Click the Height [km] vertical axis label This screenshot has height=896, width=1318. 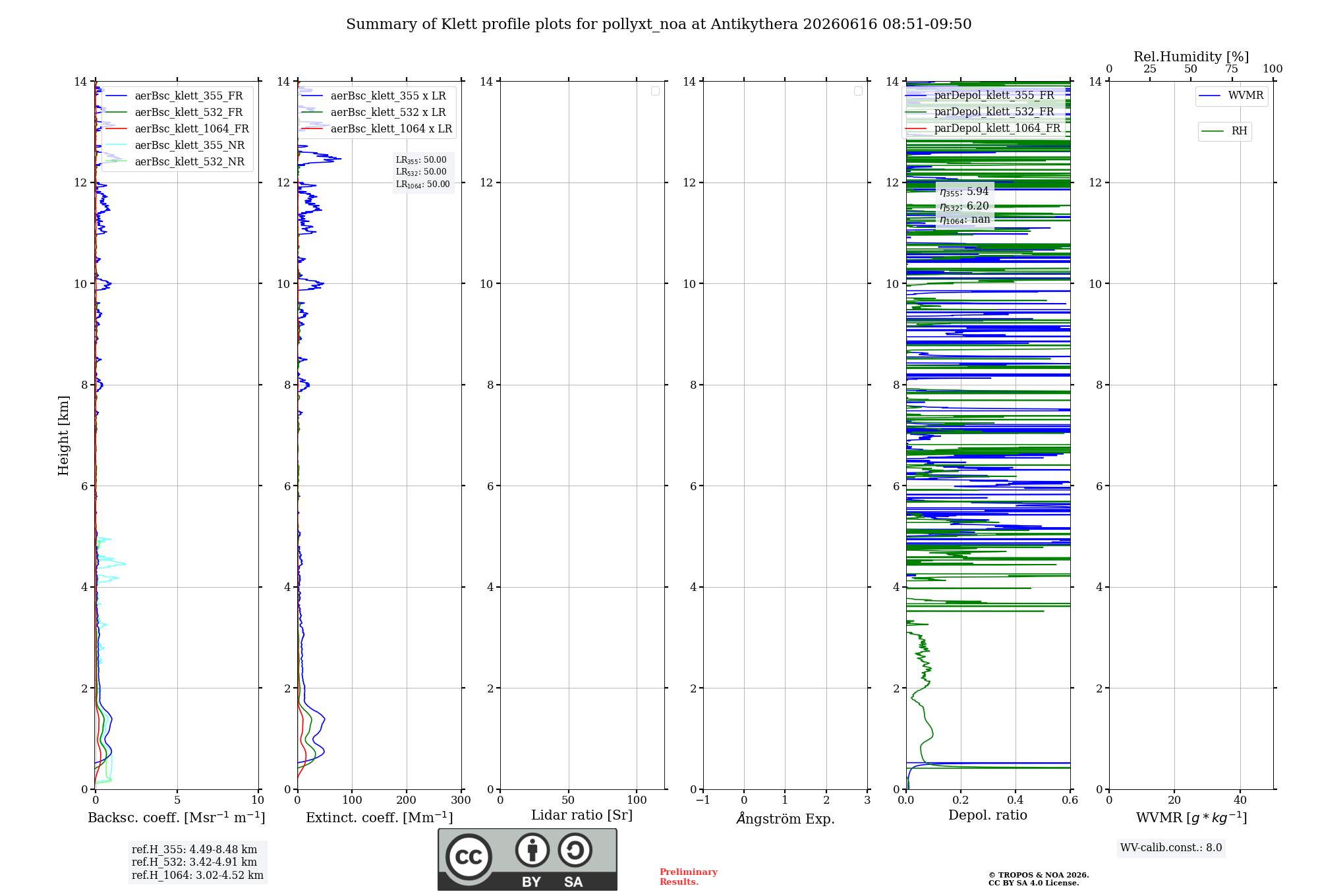63,435
